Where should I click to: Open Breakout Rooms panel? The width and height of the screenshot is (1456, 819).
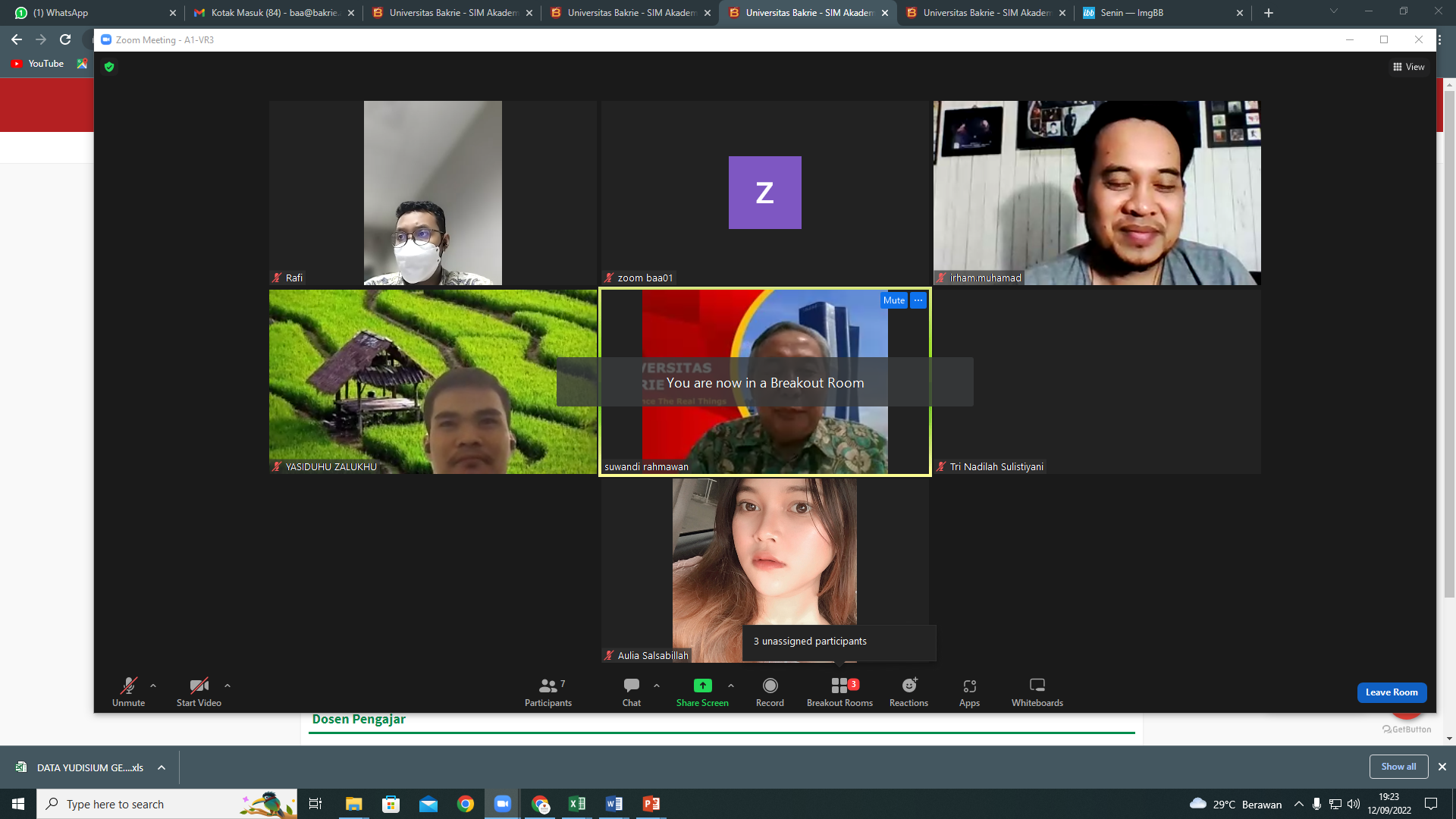tap(839, 692)
